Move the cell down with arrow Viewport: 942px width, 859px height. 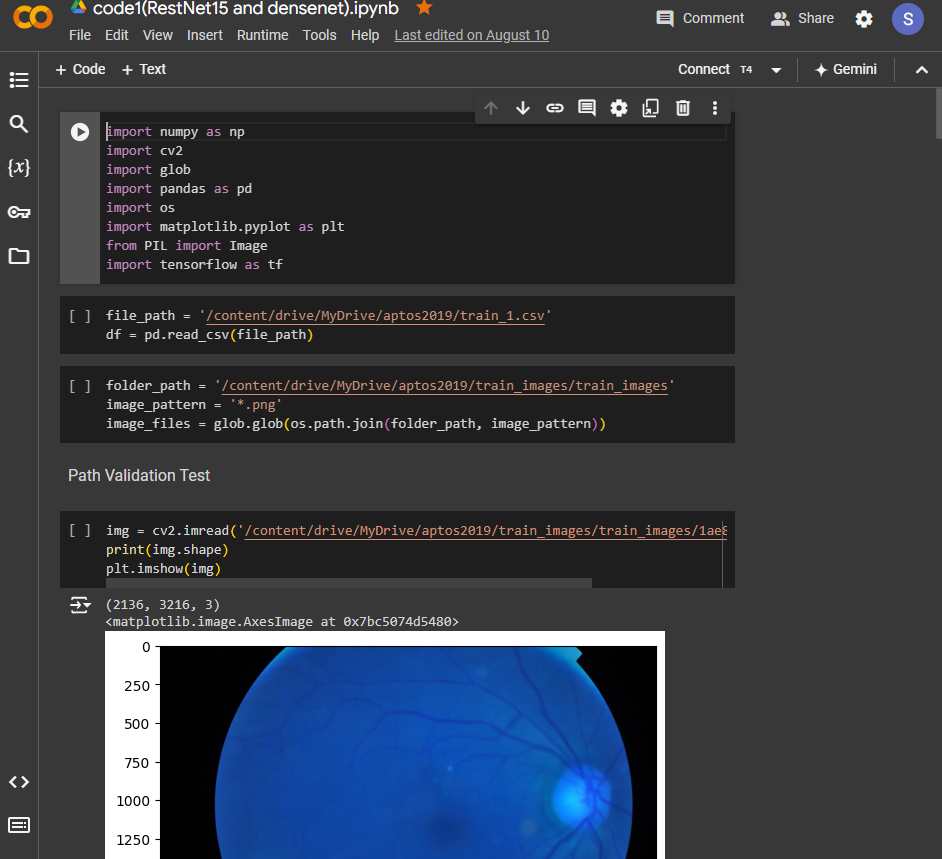(523, 108)
